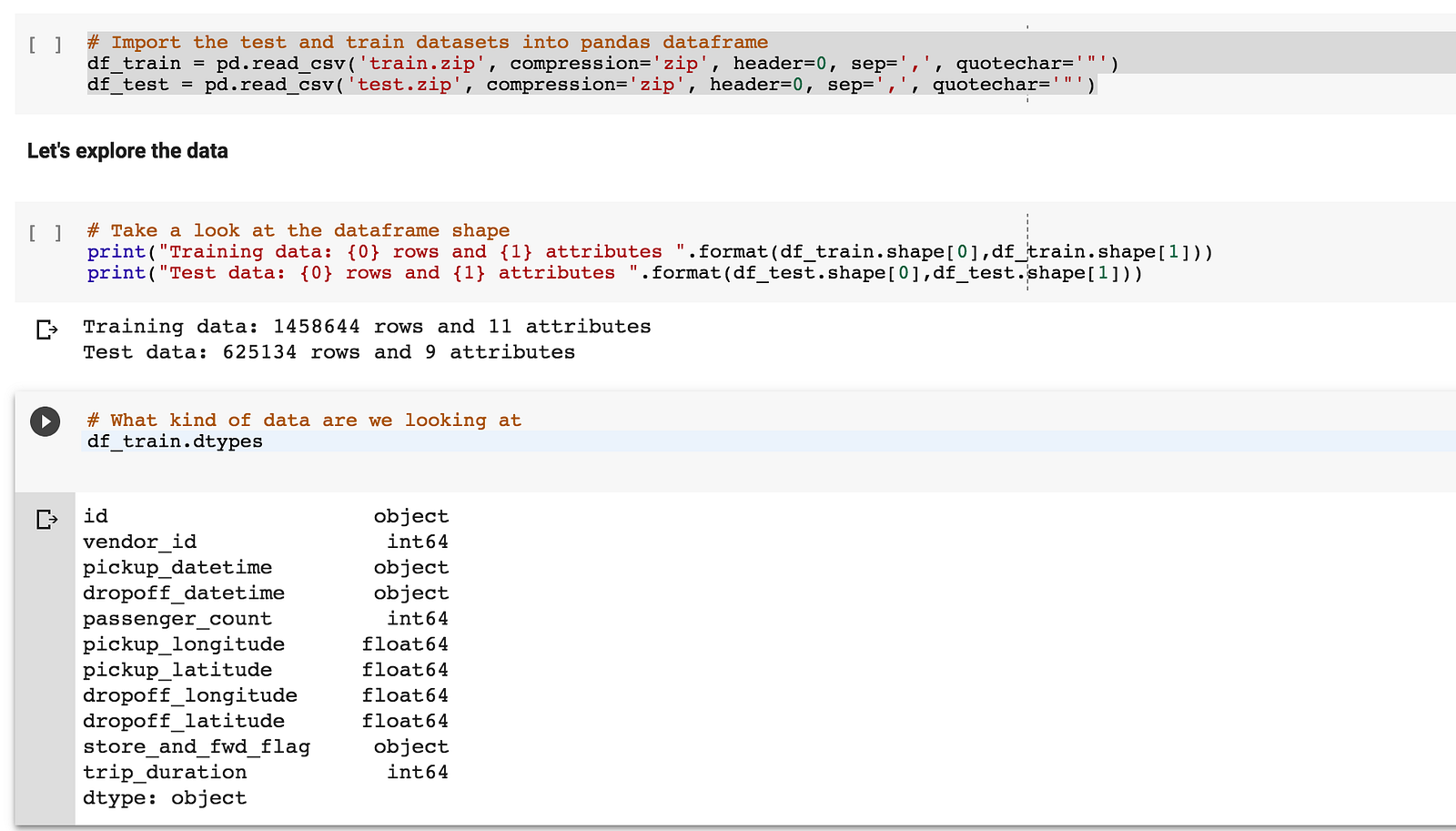This screenshot has width=1456, height=831.
Task: Click the 'pickup_datetime' column name in output
Action: pyautogui.click(x=177, y=567)
